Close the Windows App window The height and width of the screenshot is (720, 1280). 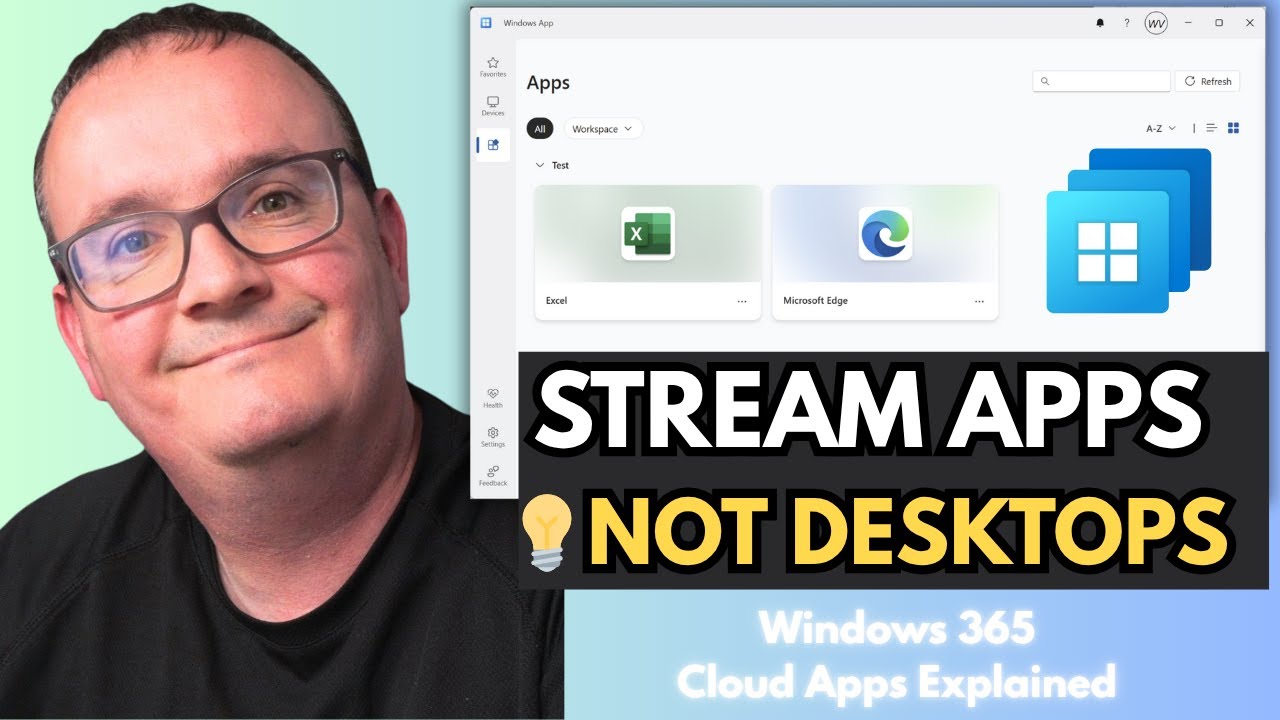pyautogui.click(x=1250, y=23)
